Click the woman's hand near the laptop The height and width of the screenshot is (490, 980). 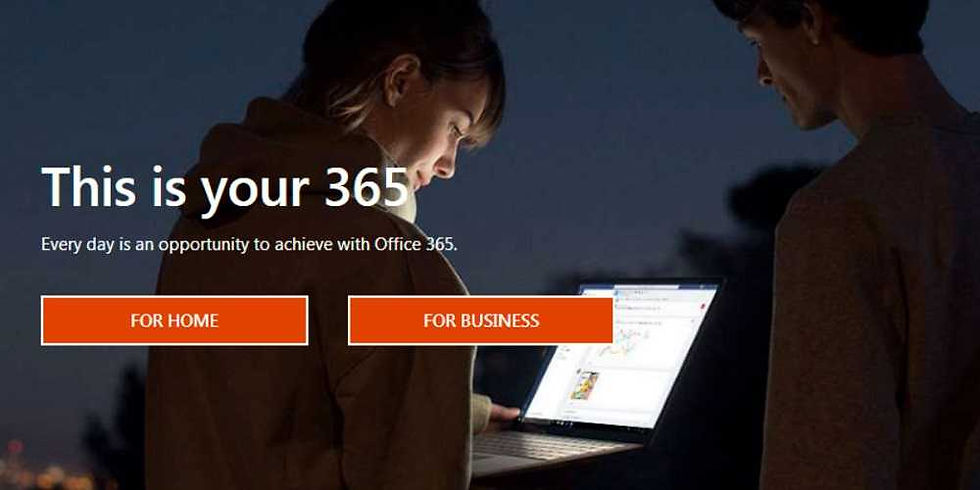[x=503, y=417]
